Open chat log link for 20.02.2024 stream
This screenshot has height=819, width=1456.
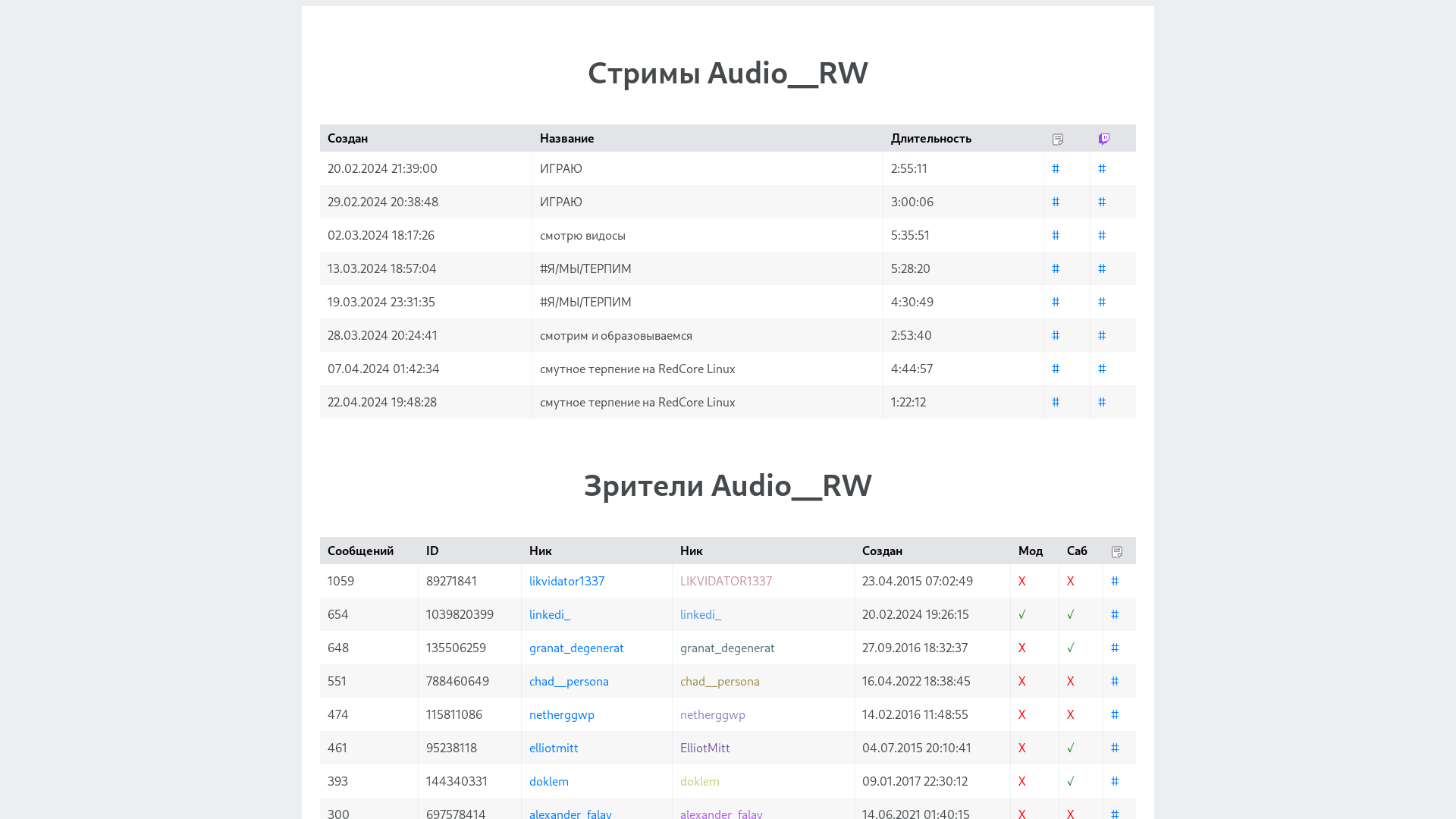click(x=1056, y=168)
